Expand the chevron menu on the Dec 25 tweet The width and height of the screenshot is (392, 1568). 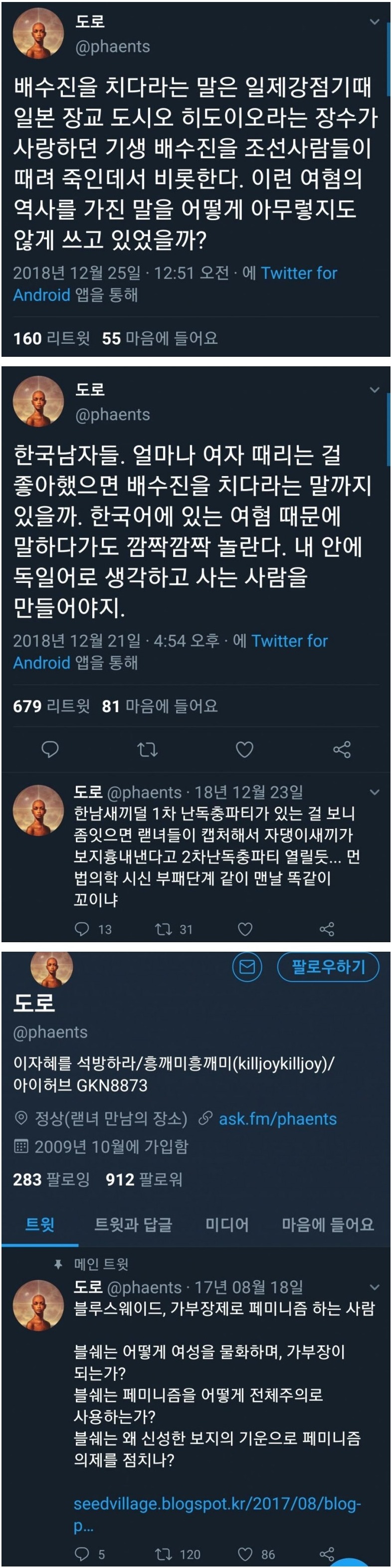(x=375, y=22)
